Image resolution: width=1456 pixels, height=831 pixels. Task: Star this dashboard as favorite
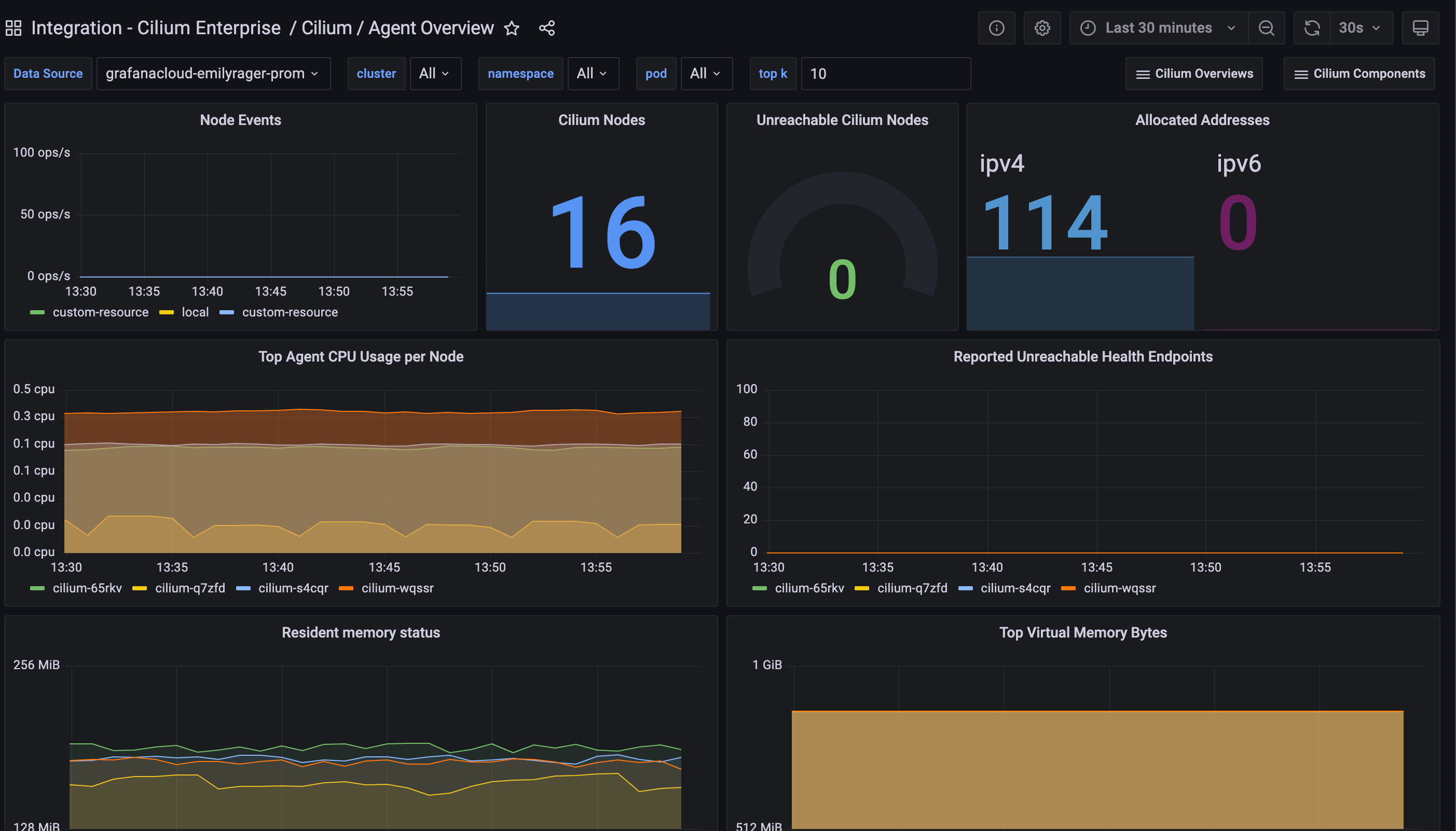click(x=512, y=28)
